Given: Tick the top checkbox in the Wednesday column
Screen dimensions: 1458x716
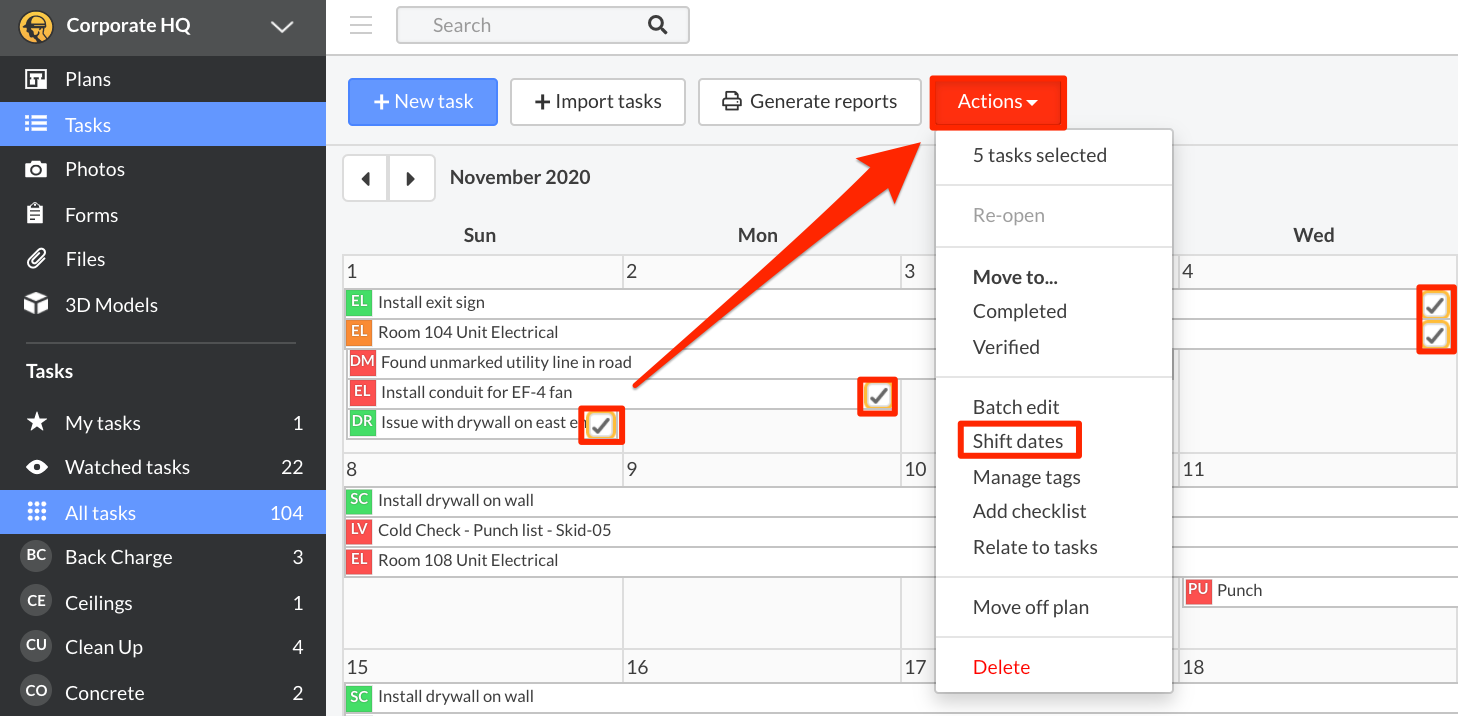Looking at the screenshot, I should tap(1435, 304).
